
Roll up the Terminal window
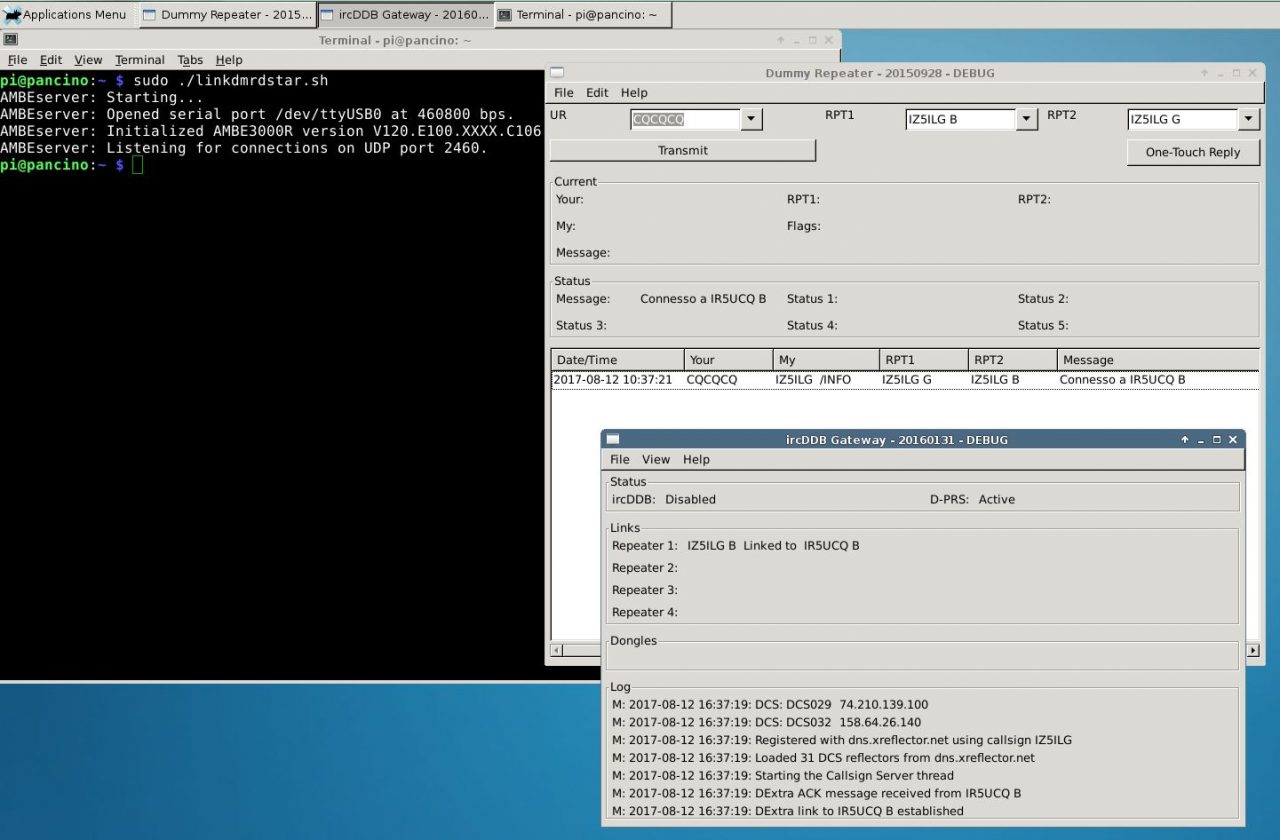[x=781, y=40]
